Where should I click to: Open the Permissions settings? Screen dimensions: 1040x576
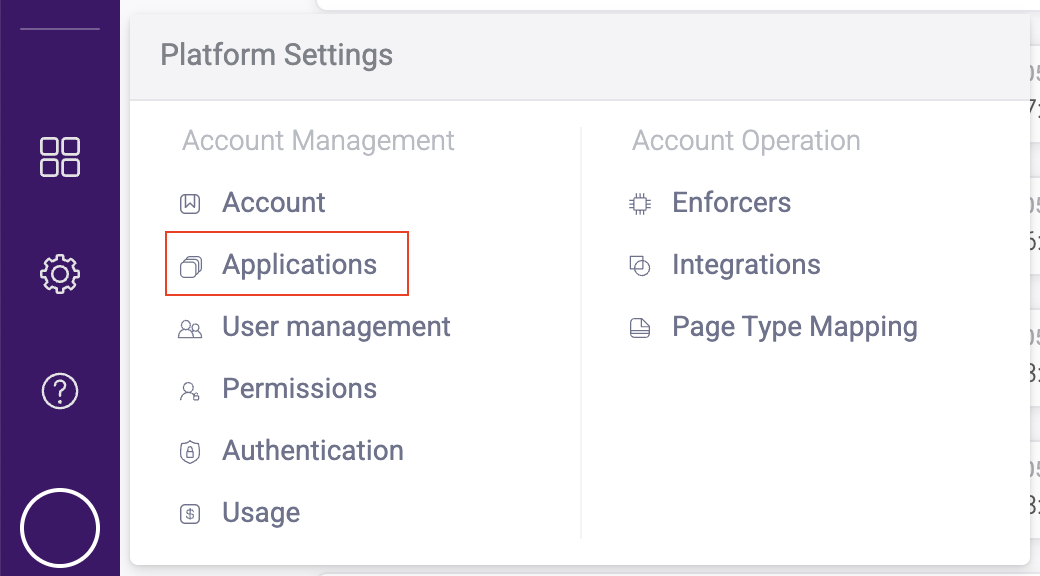[x=300, y=389]
